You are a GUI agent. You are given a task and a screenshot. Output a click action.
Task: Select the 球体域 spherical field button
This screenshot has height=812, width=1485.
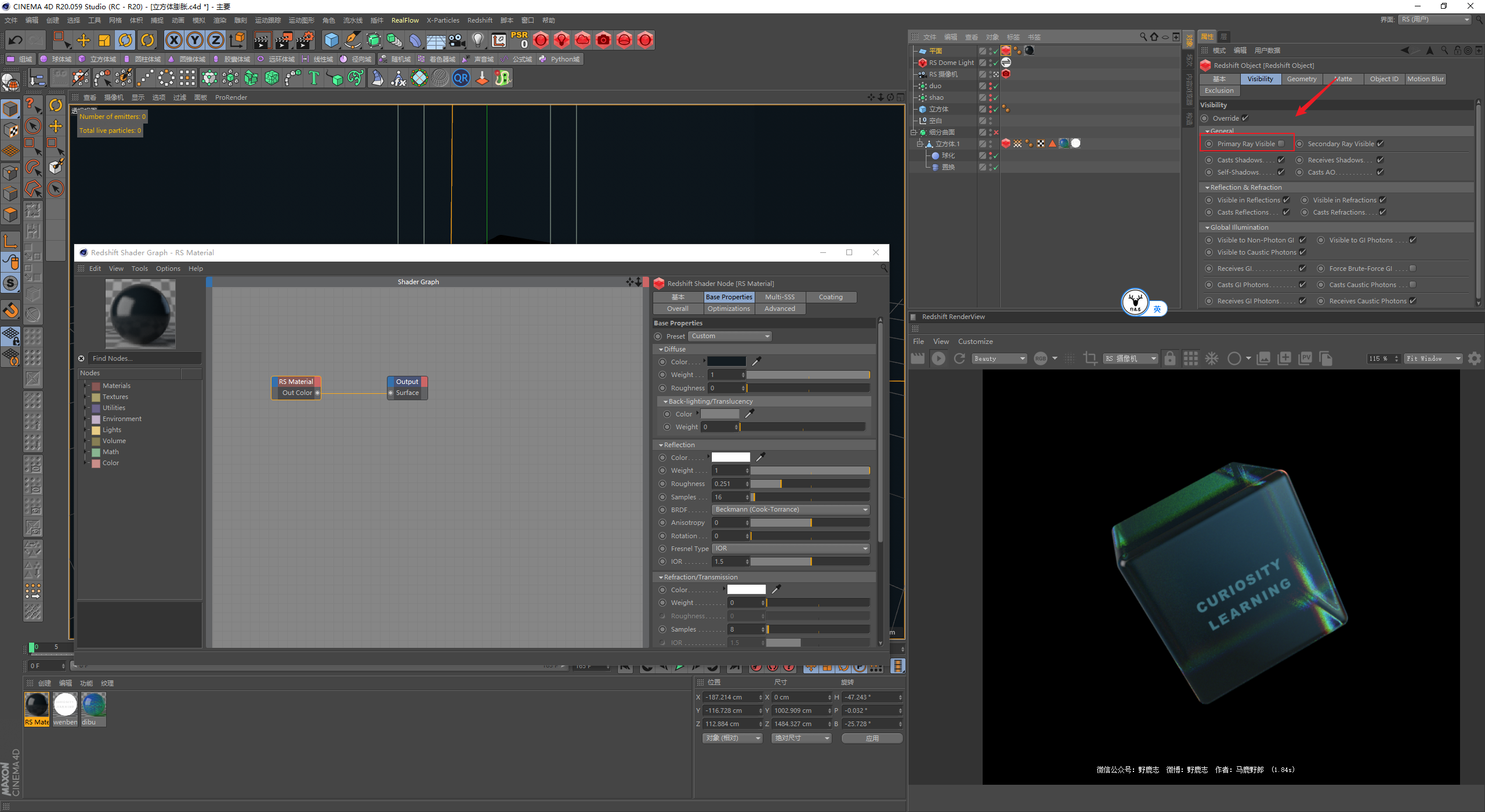point(56,59)
